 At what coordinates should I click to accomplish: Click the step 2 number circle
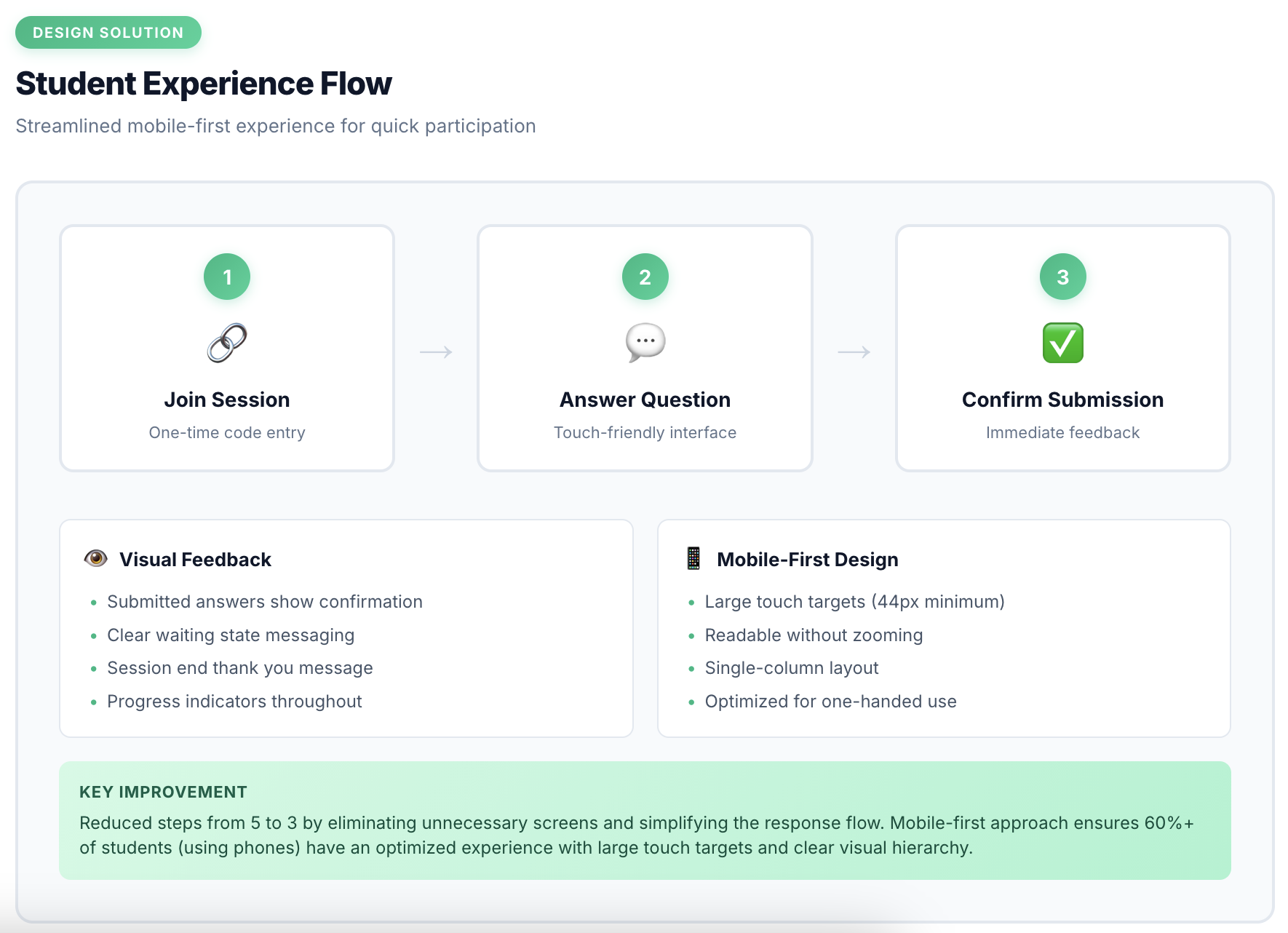[645, 277]
